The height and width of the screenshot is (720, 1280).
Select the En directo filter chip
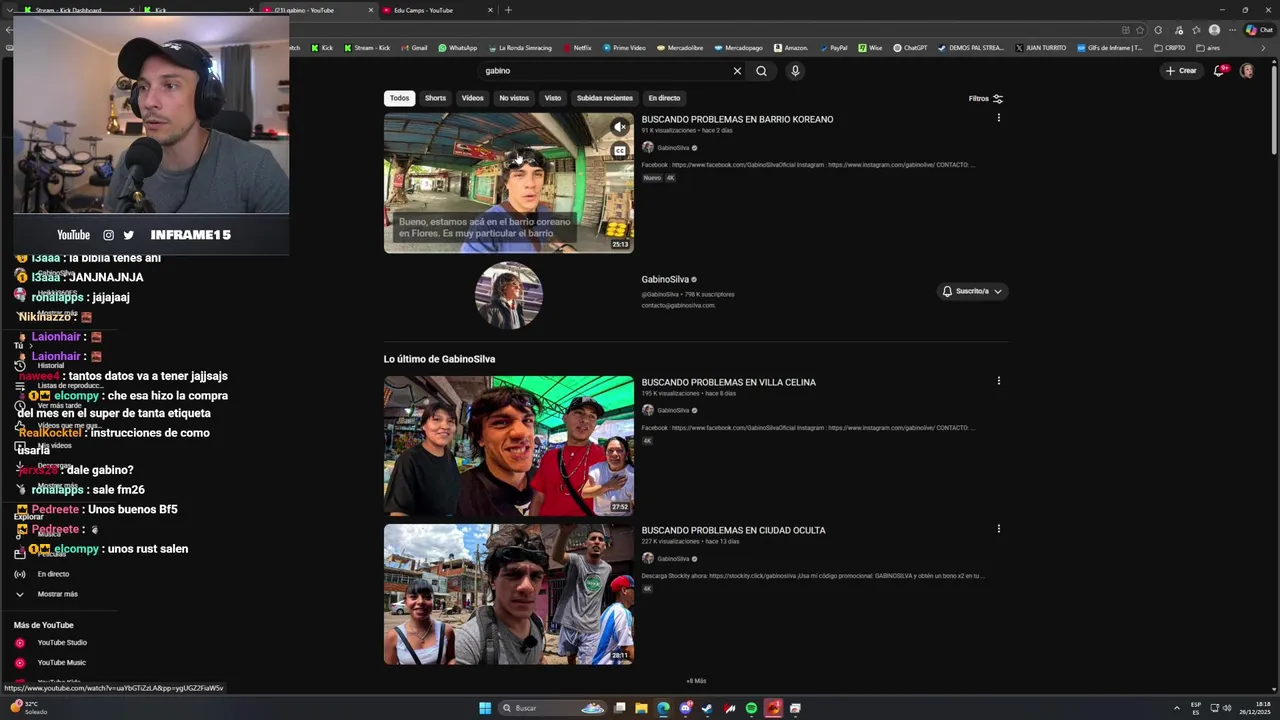(x=664, y=98)
